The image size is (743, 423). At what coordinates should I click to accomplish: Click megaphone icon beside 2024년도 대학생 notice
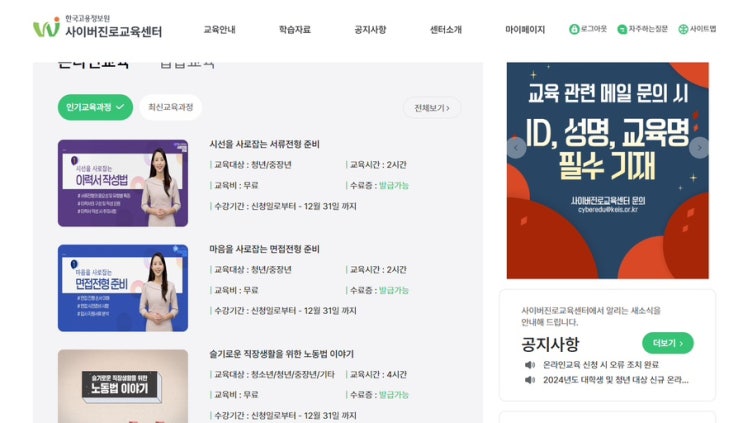pos(530,380)
